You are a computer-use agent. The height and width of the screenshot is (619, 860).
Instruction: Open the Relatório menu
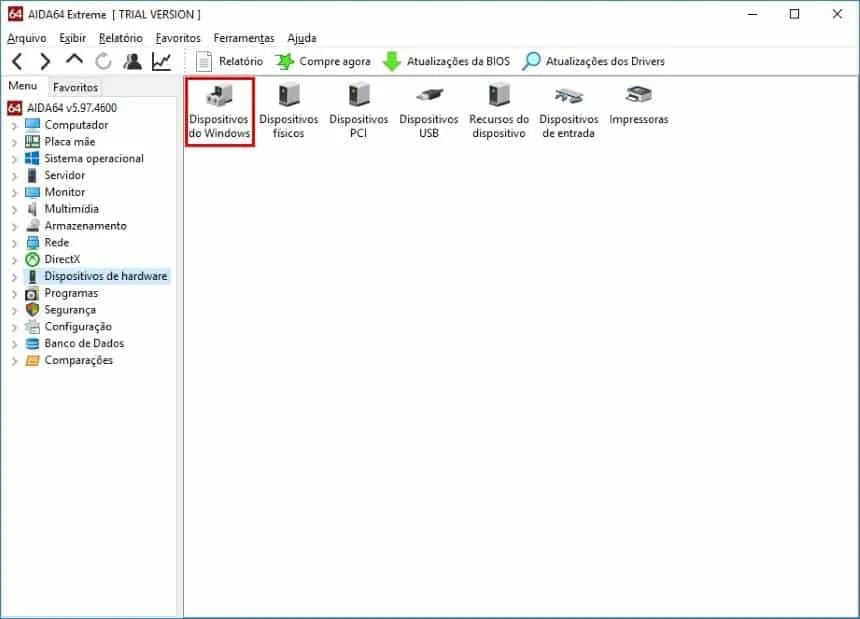(121, 38)
